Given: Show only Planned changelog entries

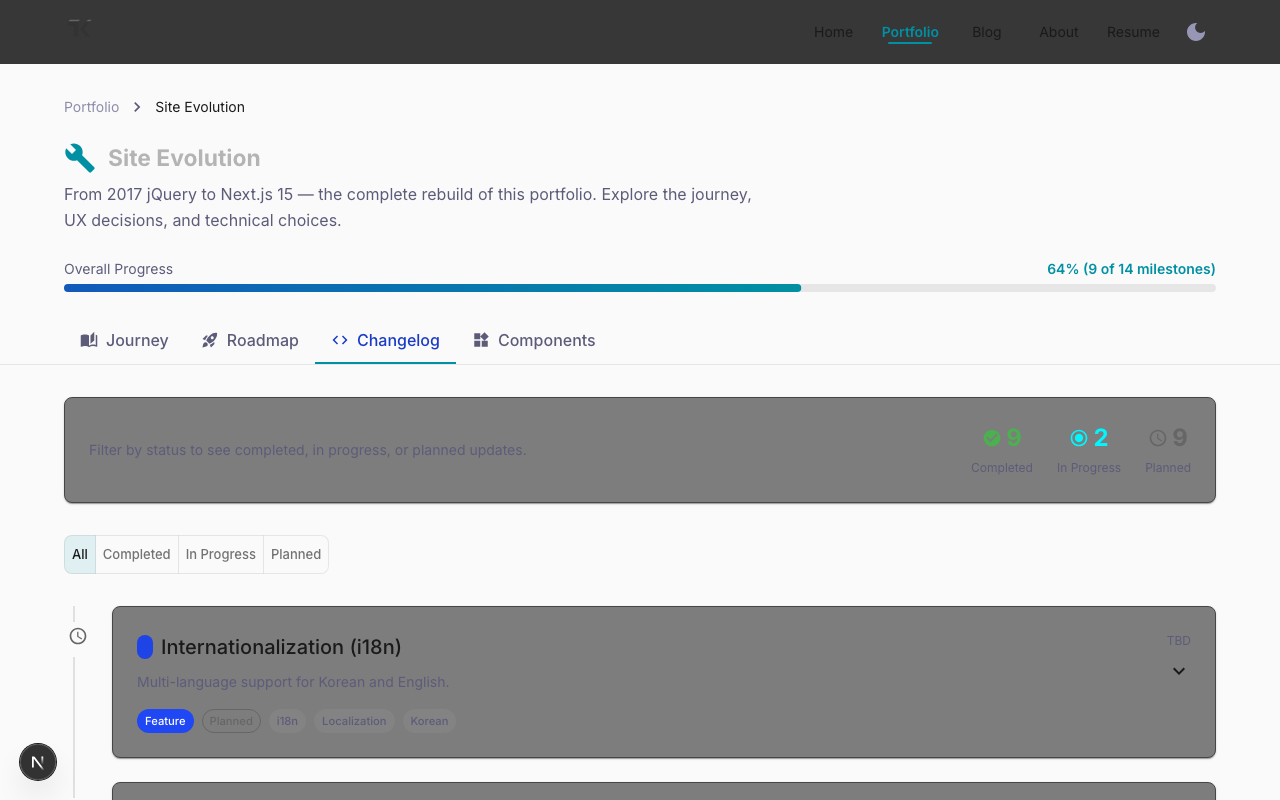Looking at the screenshot, I should 296,554.
